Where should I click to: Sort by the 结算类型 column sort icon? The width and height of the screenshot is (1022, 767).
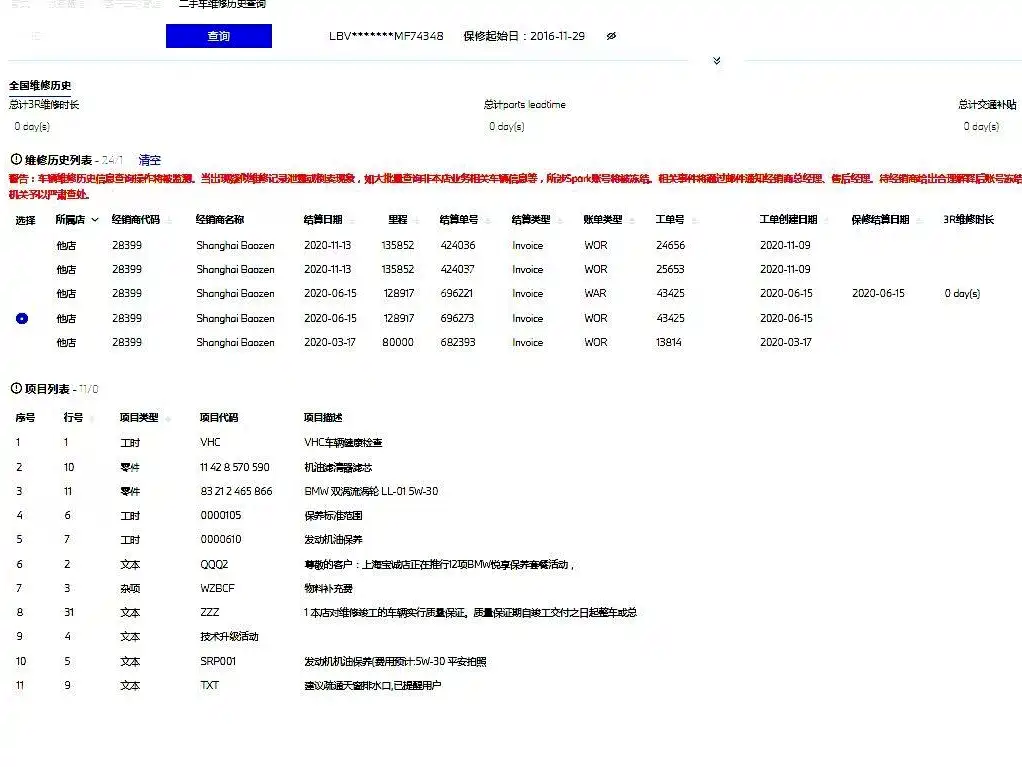pos(560,220)
